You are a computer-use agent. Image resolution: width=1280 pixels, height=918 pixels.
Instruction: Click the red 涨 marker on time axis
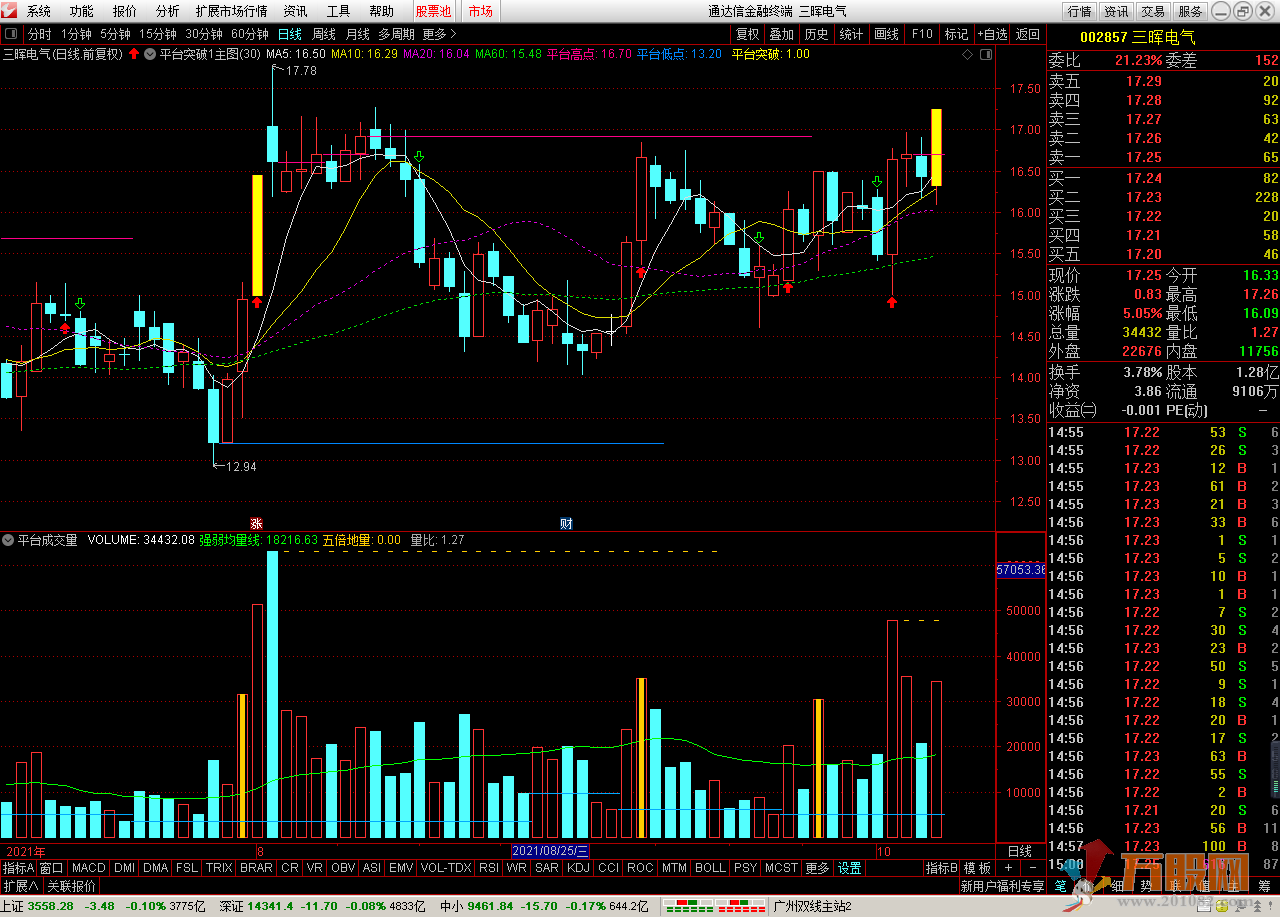tap(256, 523)
